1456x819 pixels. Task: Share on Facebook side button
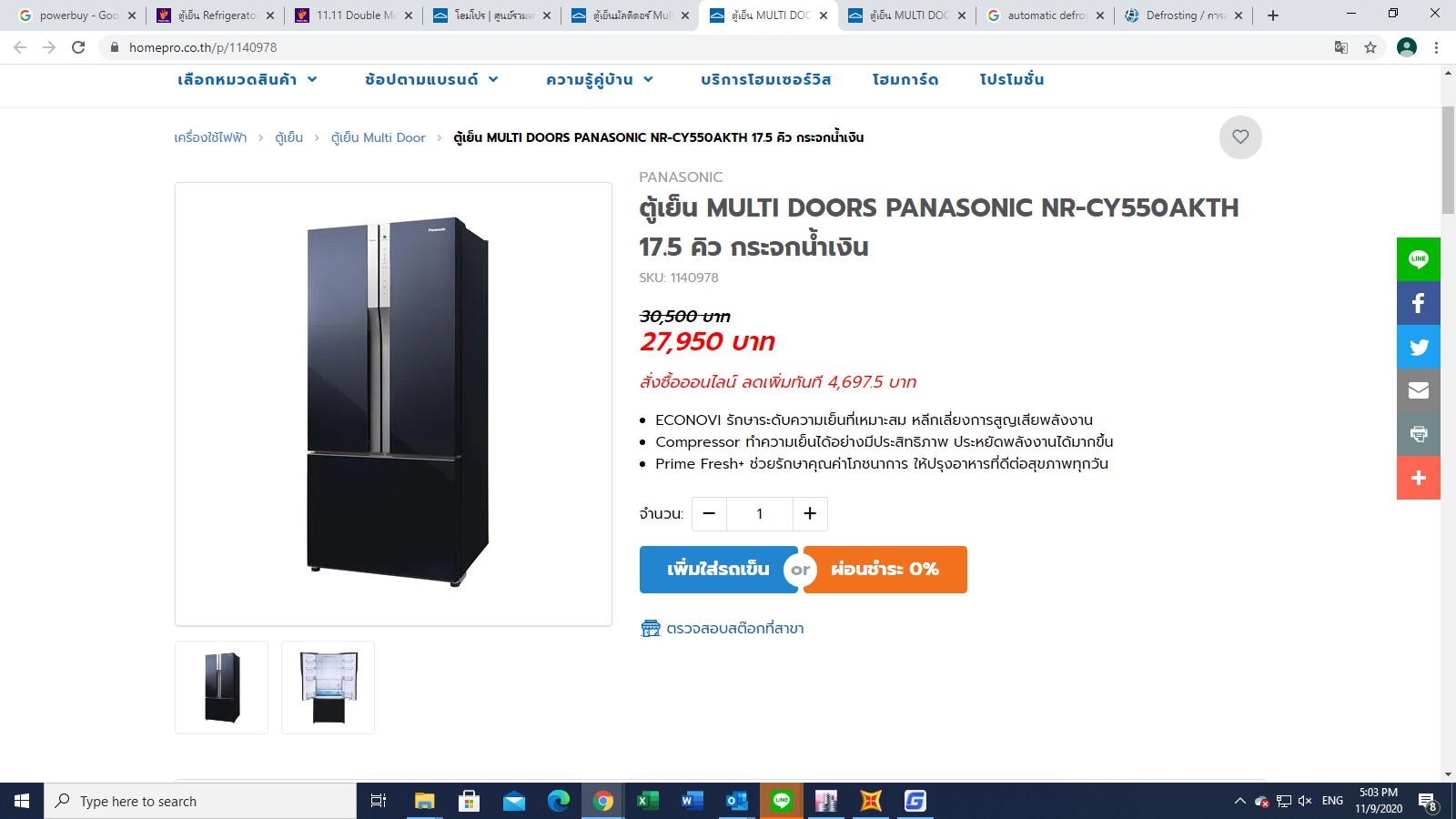point(1419,303)
